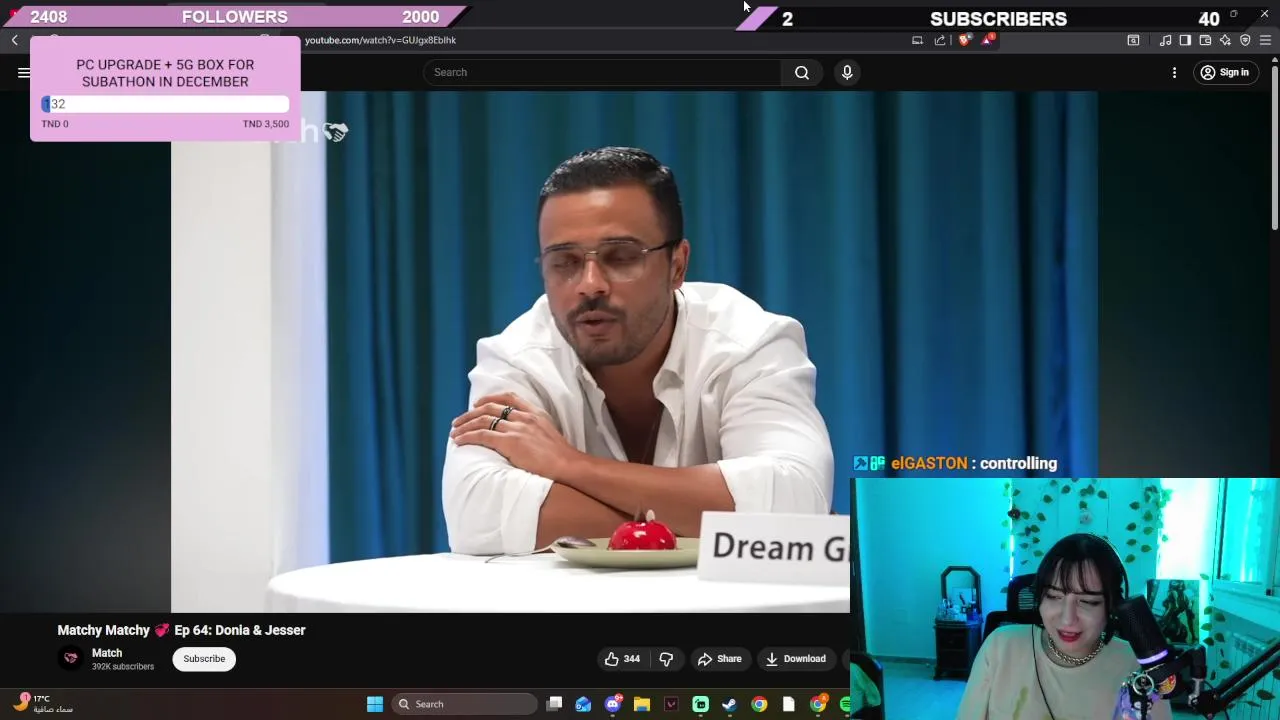The image size is (1280, 720).
Task: Open the first Google Chrome taskbar icon
Action: tap(759, 704)
